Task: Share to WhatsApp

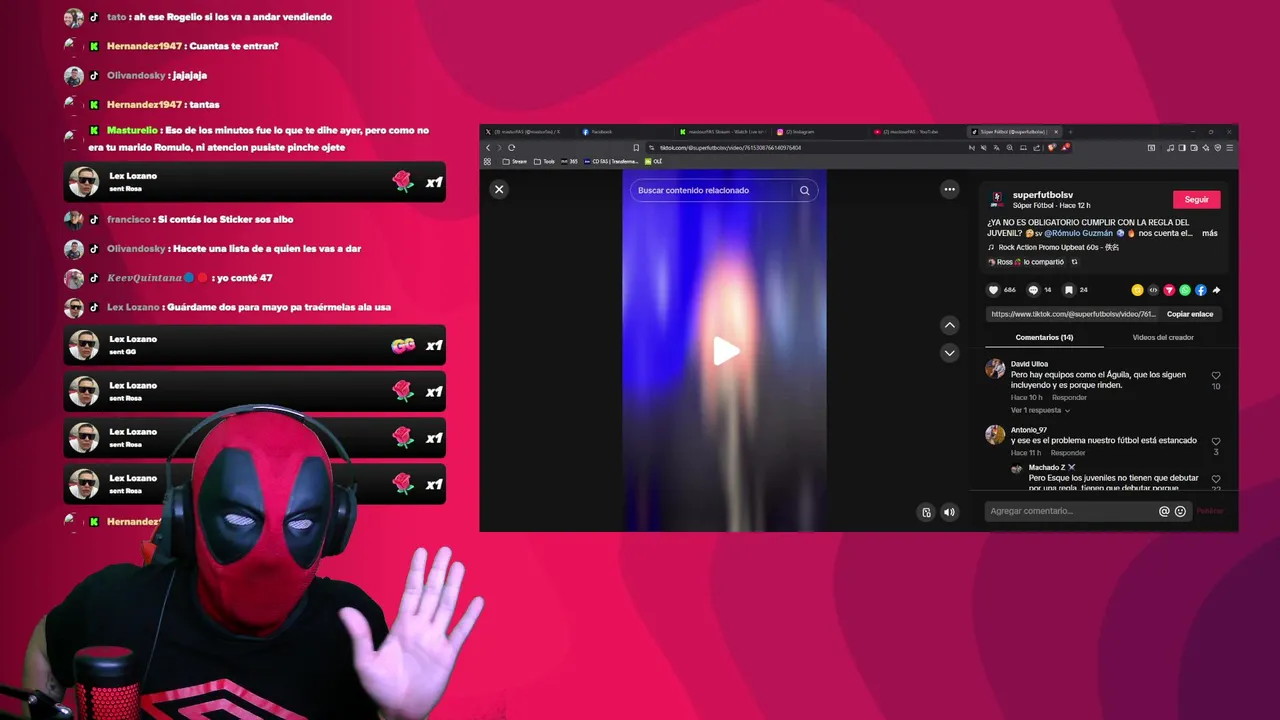Action: pos(1185,290)
